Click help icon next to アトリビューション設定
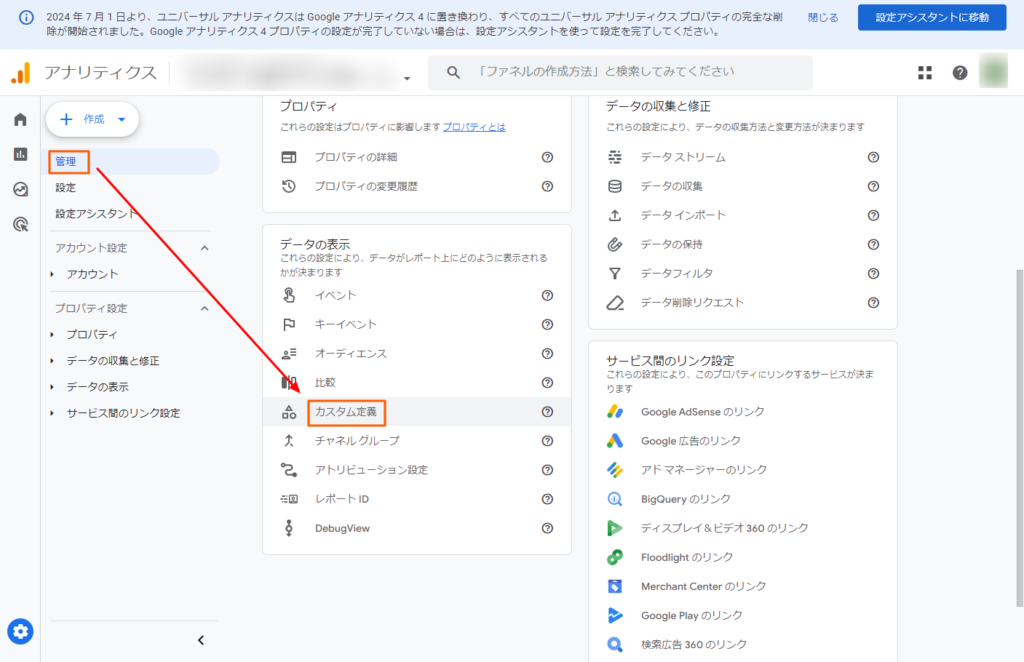The image size is (1024, 662). 547,470
